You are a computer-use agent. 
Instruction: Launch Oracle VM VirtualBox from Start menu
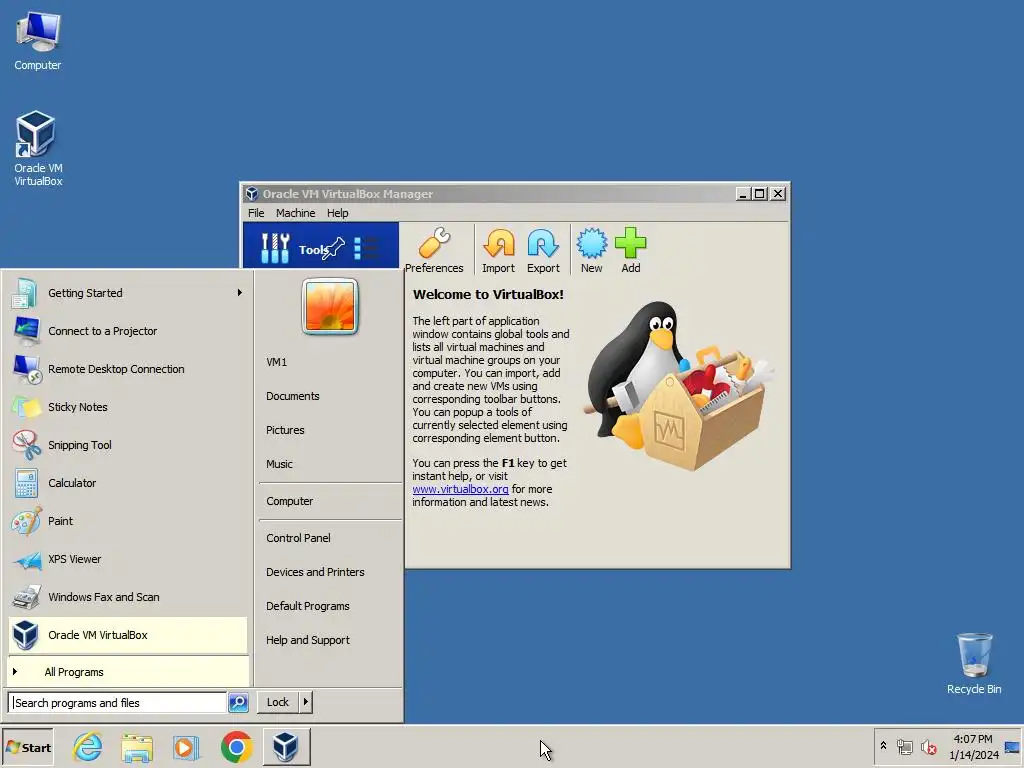127,635
